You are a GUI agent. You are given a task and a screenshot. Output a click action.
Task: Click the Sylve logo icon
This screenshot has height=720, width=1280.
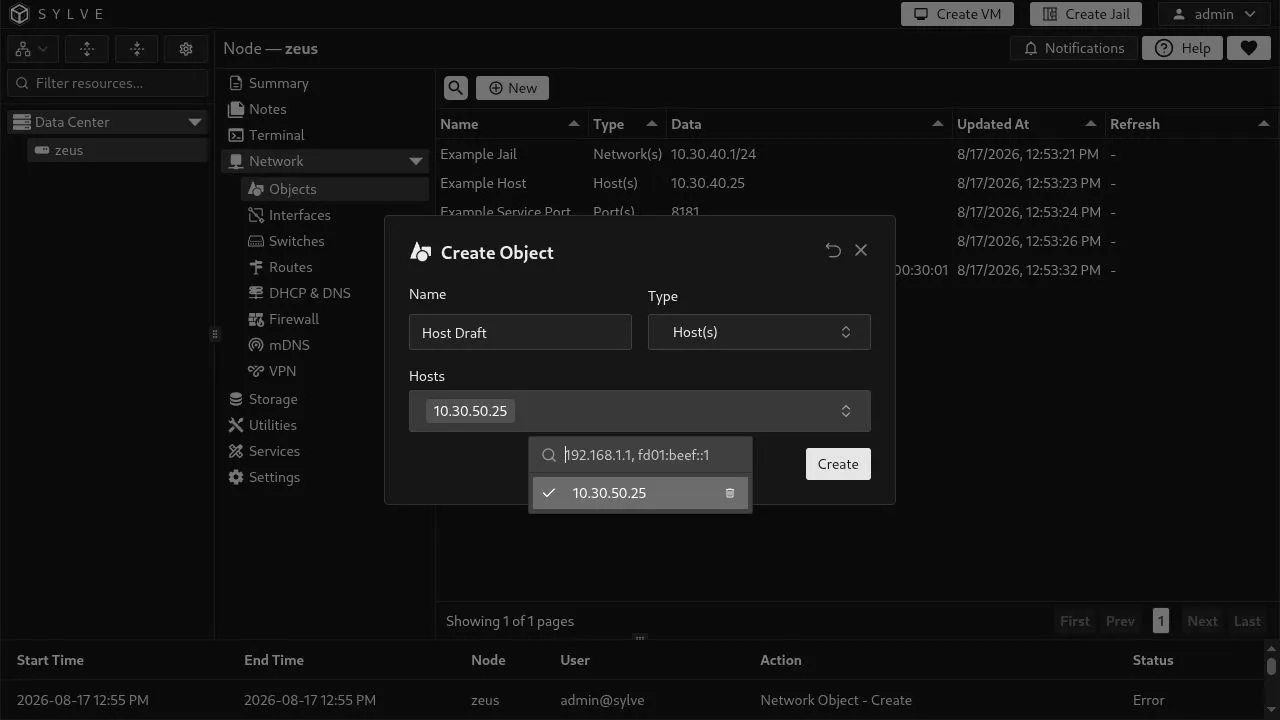20,14
